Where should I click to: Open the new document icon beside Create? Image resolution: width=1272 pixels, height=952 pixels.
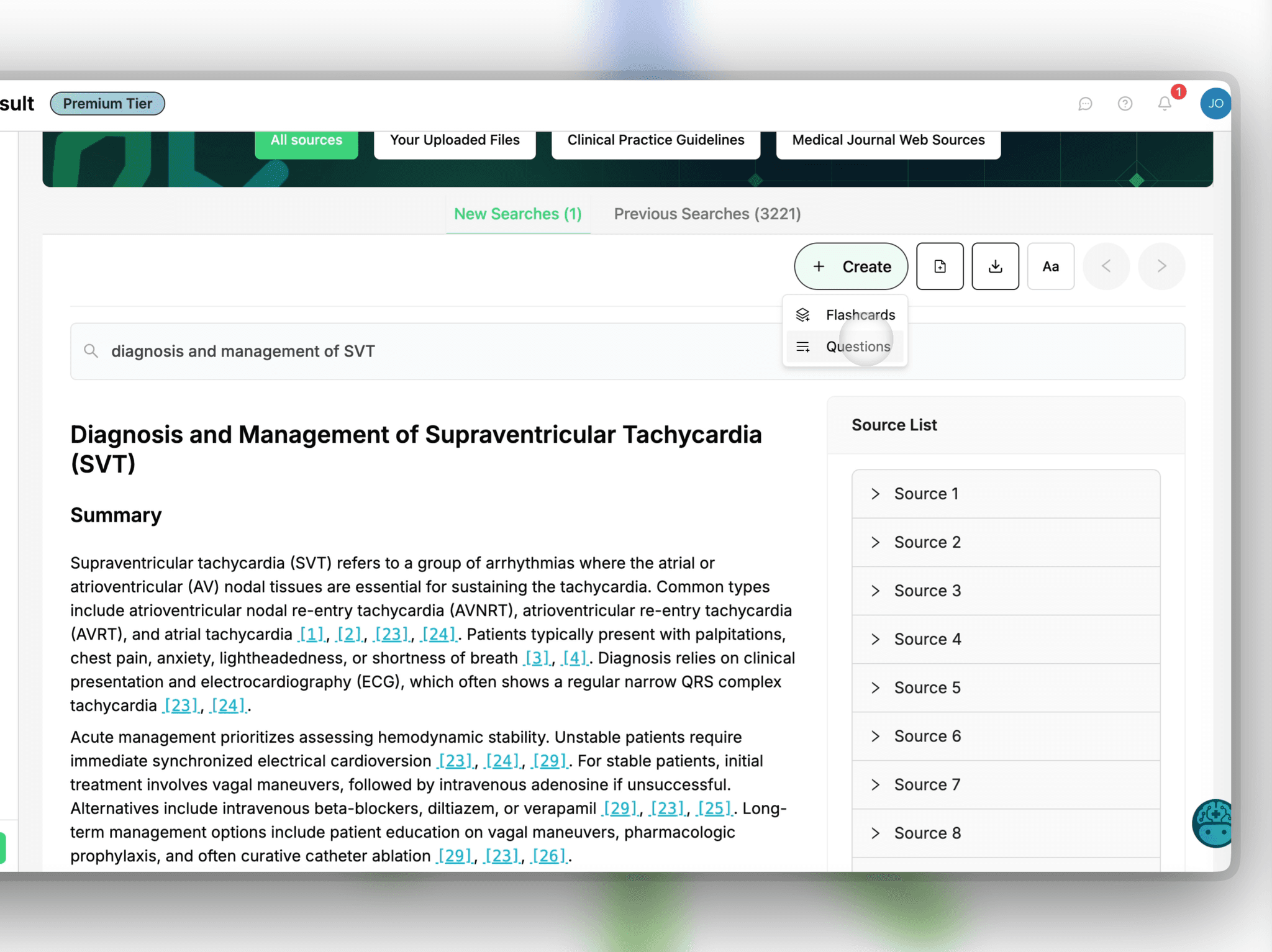(940, 266)
